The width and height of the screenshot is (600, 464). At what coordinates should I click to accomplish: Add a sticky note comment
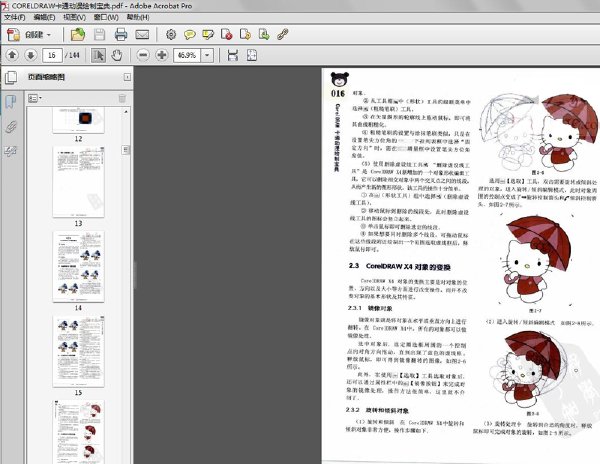tap(189, 35)
